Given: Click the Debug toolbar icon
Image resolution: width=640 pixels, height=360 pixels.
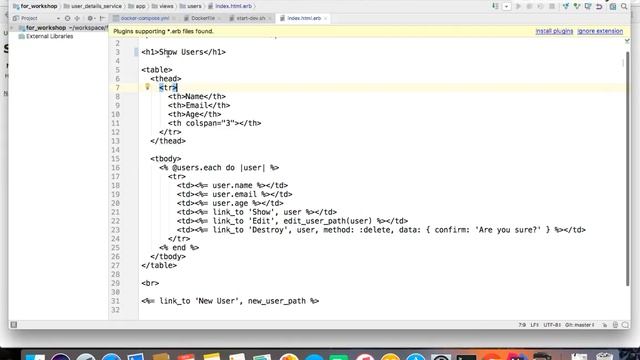Looking at the screenshot, I should (x=529, y=7).
